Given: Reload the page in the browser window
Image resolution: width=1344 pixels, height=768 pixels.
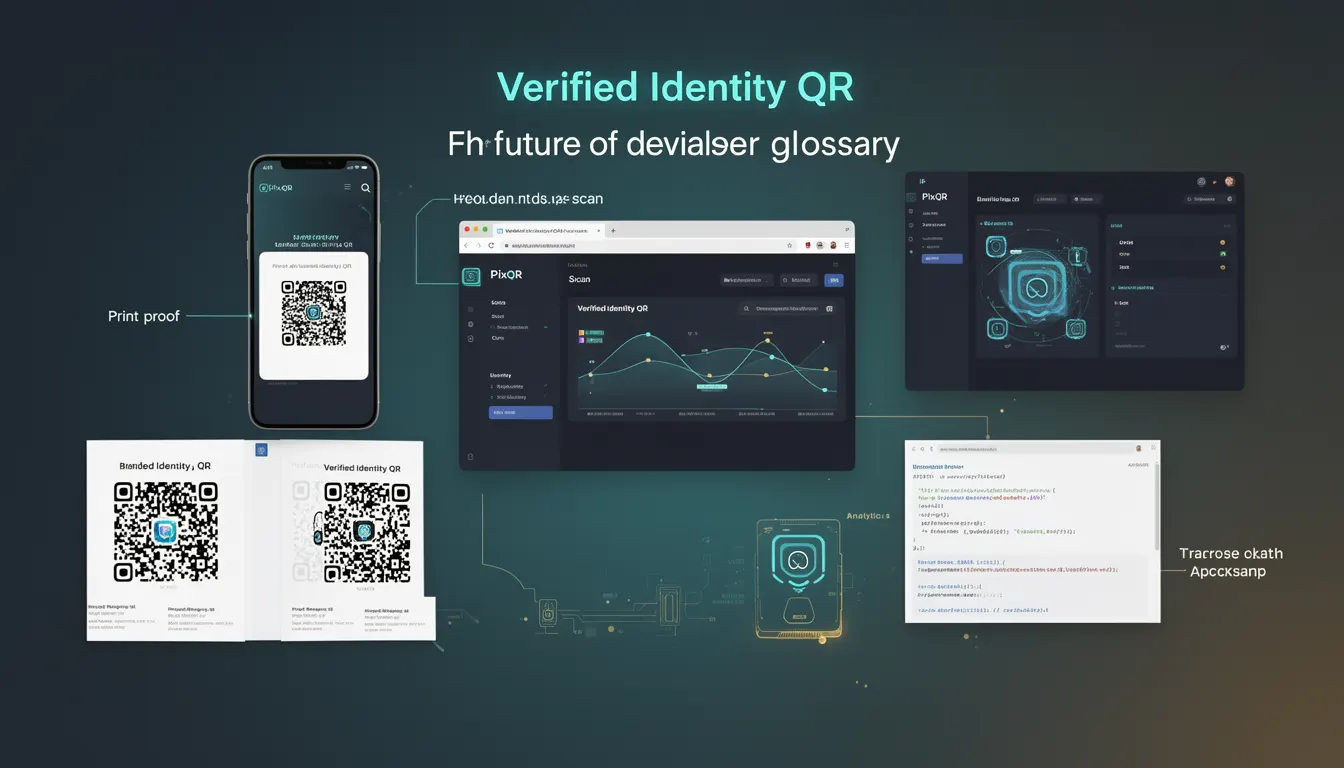Looking at the screenshot, I should 490,245.
